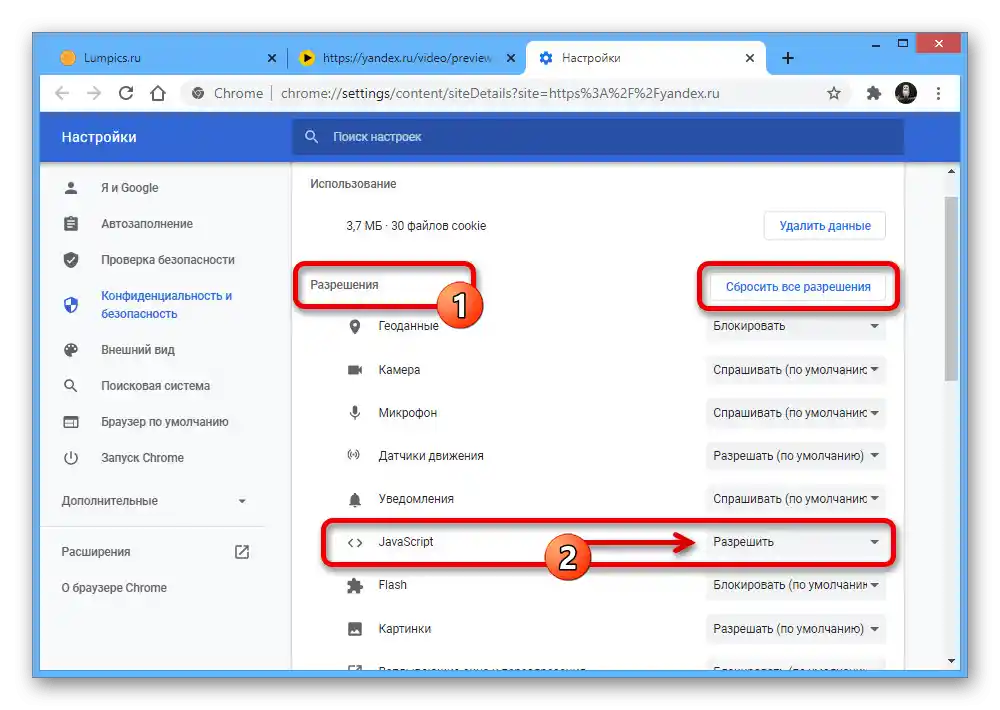
Task: Go back with the browser back arrow
Action: click(x=62, y=93)
